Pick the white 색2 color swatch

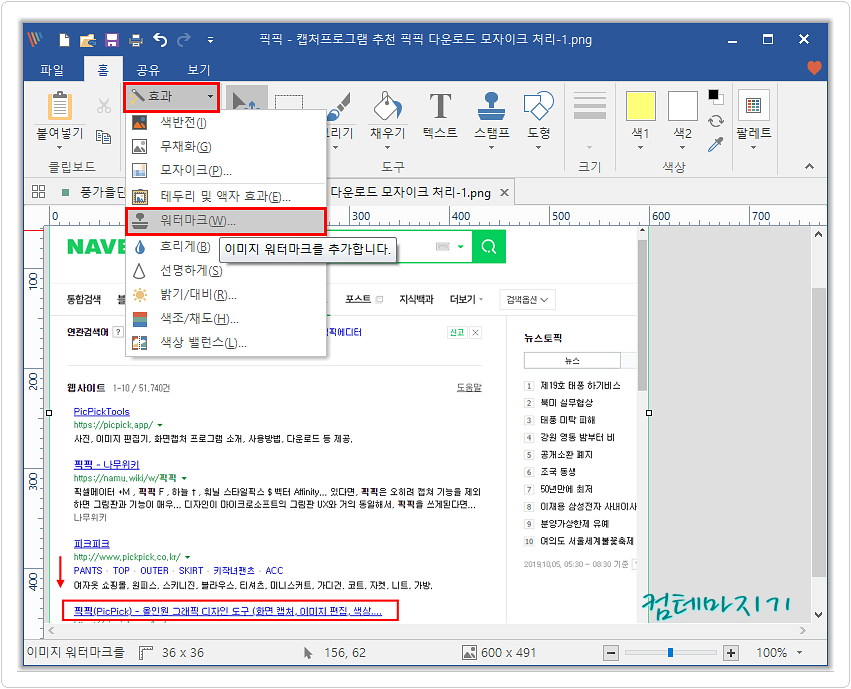pyautogui.click(x=682, y=106)
